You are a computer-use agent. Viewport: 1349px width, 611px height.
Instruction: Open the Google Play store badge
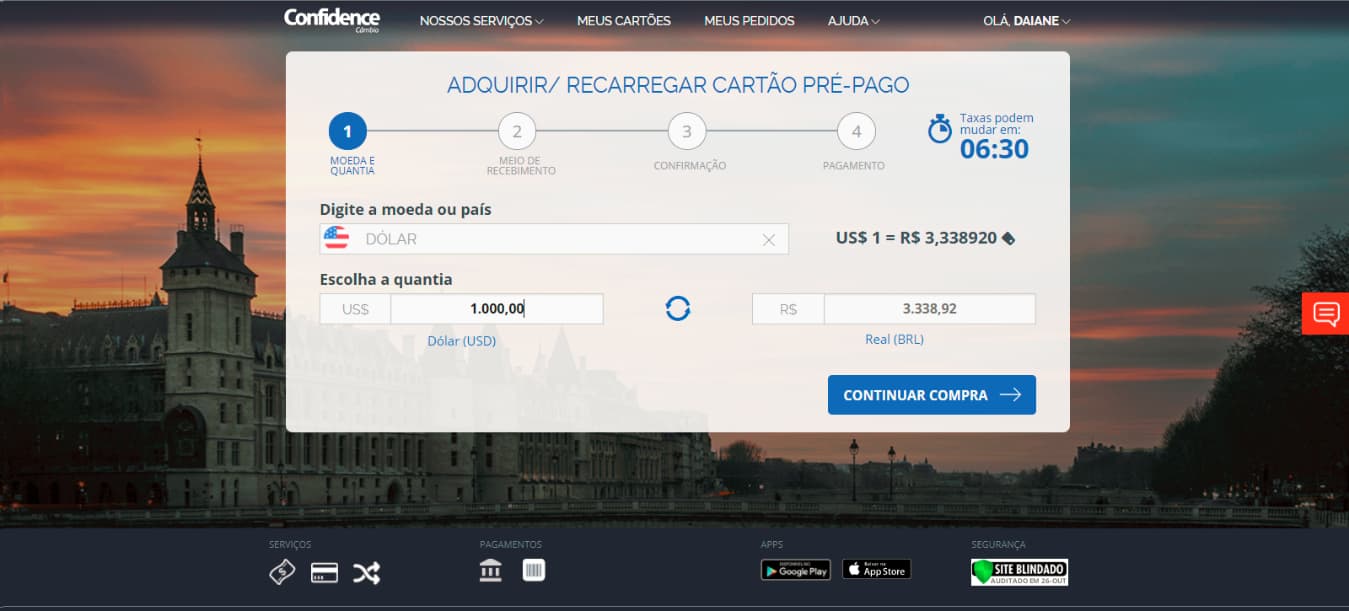(796, 570)
